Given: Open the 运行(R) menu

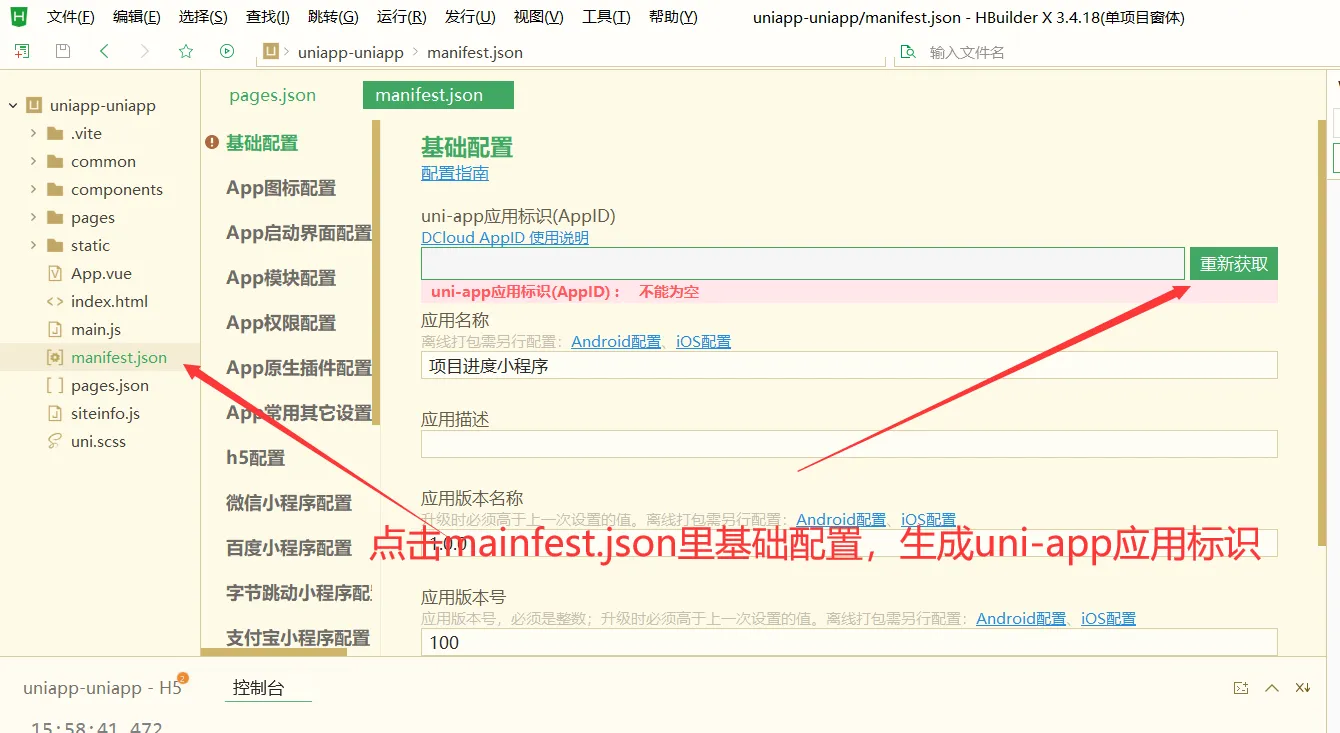Looking at the screenshot, I should [x=402, y=17].
